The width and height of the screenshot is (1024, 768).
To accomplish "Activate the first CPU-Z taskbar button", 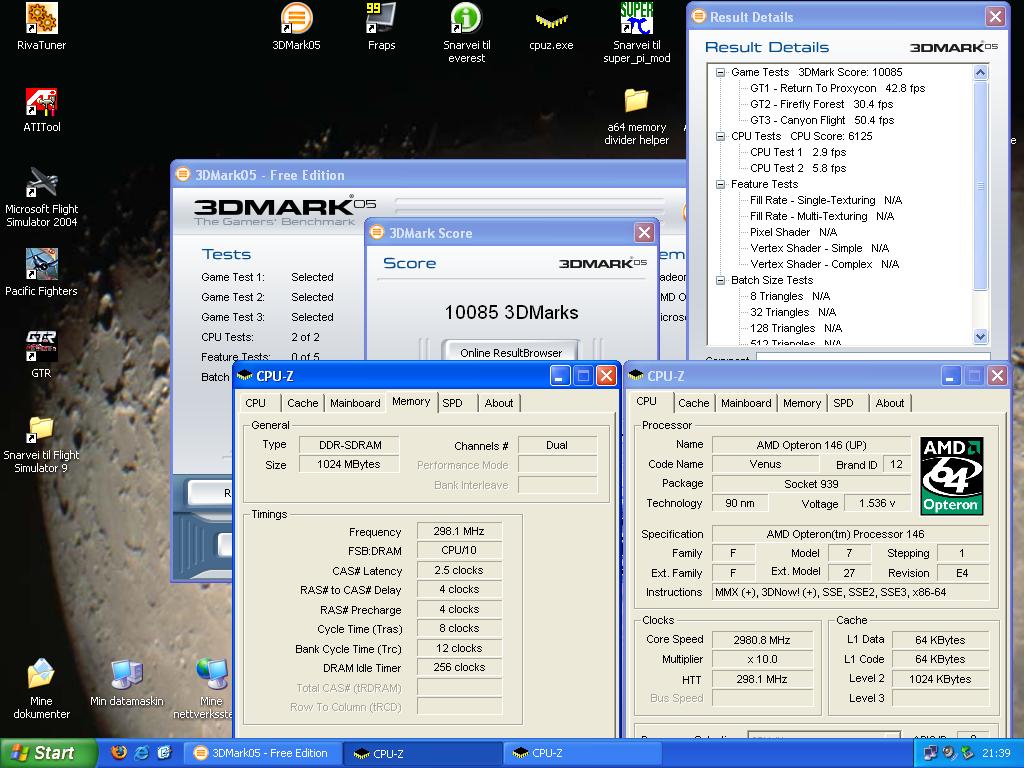I will pos(423,753).
